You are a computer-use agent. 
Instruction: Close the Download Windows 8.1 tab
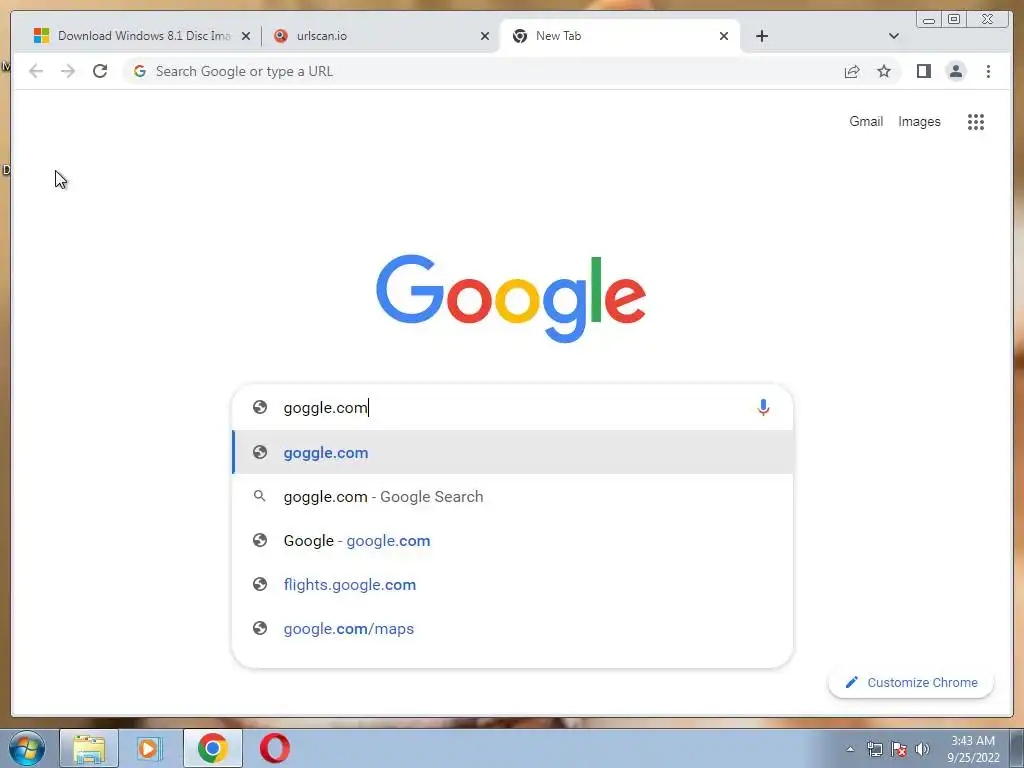coord(246,36)
